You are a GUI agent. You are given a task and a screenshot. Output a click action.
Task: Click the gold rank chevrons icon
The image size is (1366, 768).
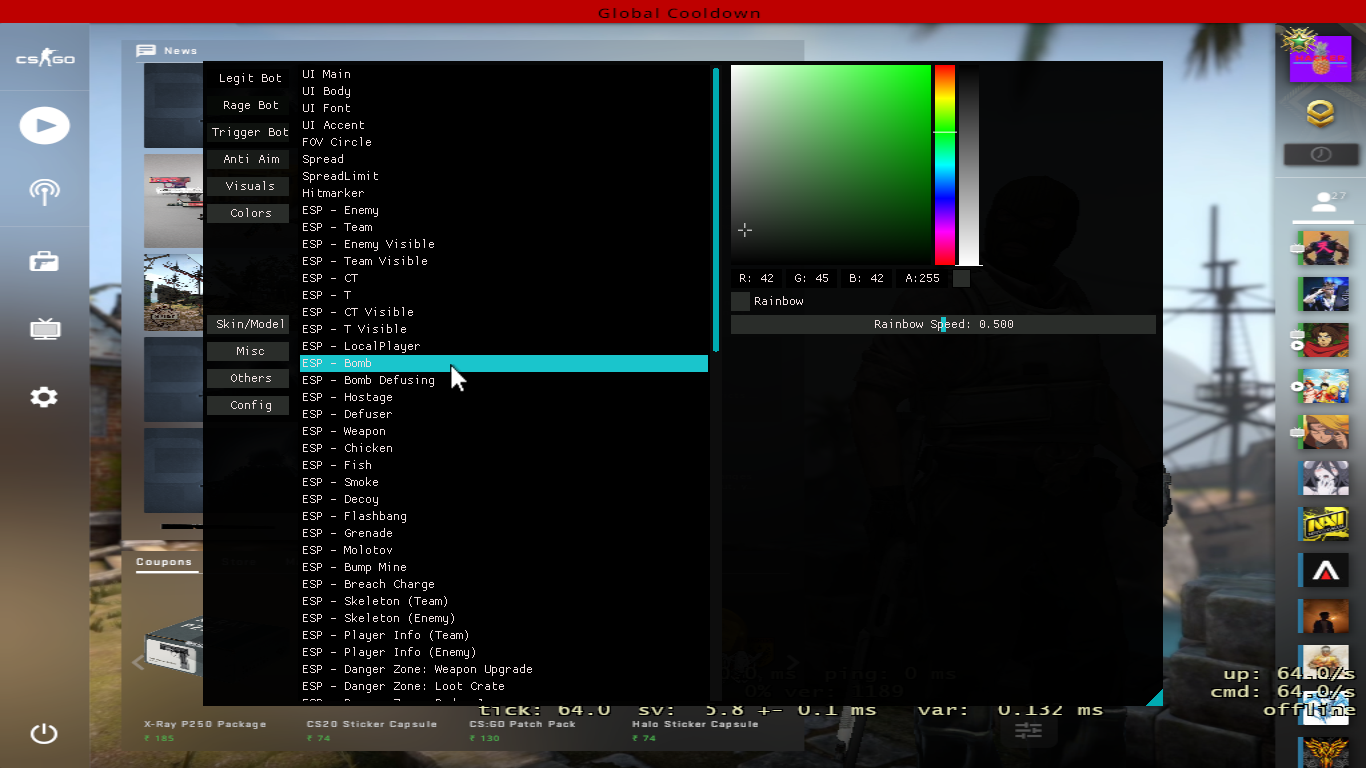pyautogui.click(x=1321, y=113)
